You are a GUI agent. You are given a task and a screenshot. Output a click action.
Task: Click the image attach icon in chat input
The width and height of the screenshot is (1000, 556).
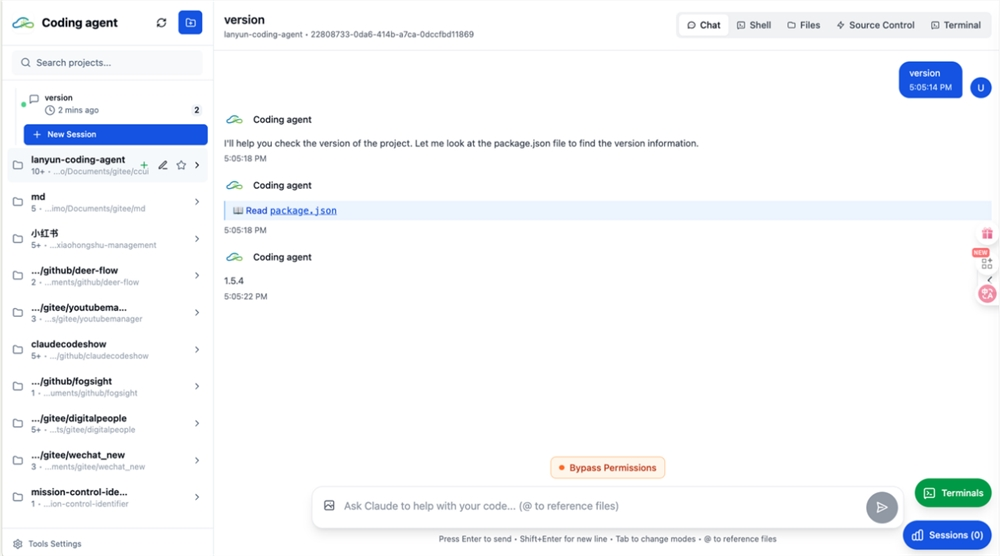click(329, 506)
